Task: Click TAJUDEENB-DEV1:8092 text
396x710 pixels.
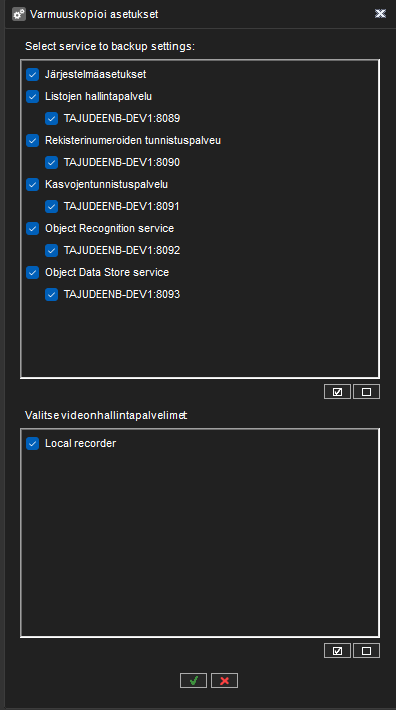Action: point(122,250)
